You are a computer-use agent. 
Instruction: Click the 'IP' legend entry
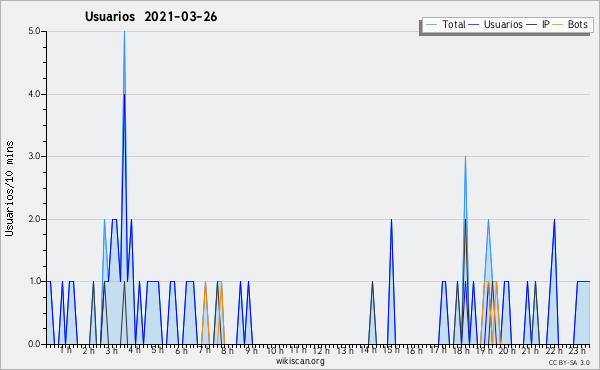(538, 24)
